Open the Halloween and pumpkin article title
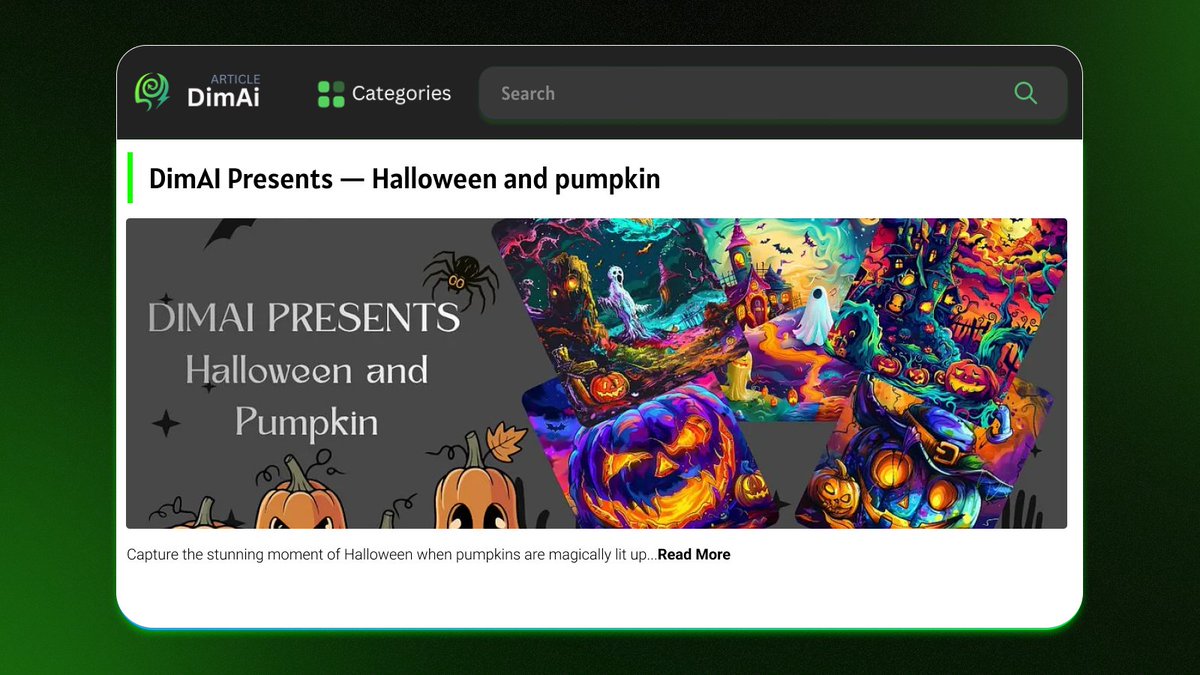 coord(404,179)
